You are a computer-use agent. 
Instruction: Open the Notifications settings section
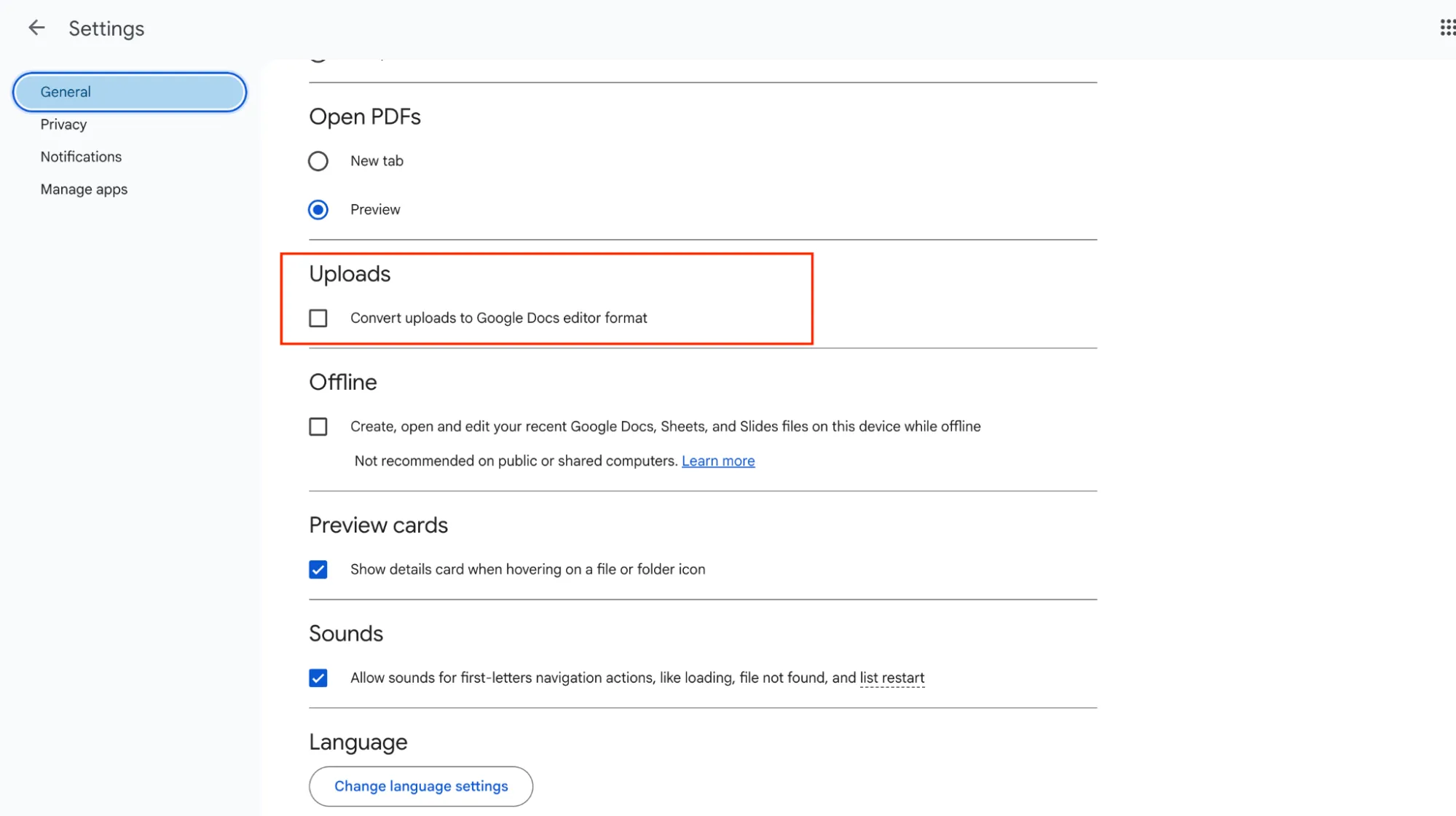click(x=81, y=156)
